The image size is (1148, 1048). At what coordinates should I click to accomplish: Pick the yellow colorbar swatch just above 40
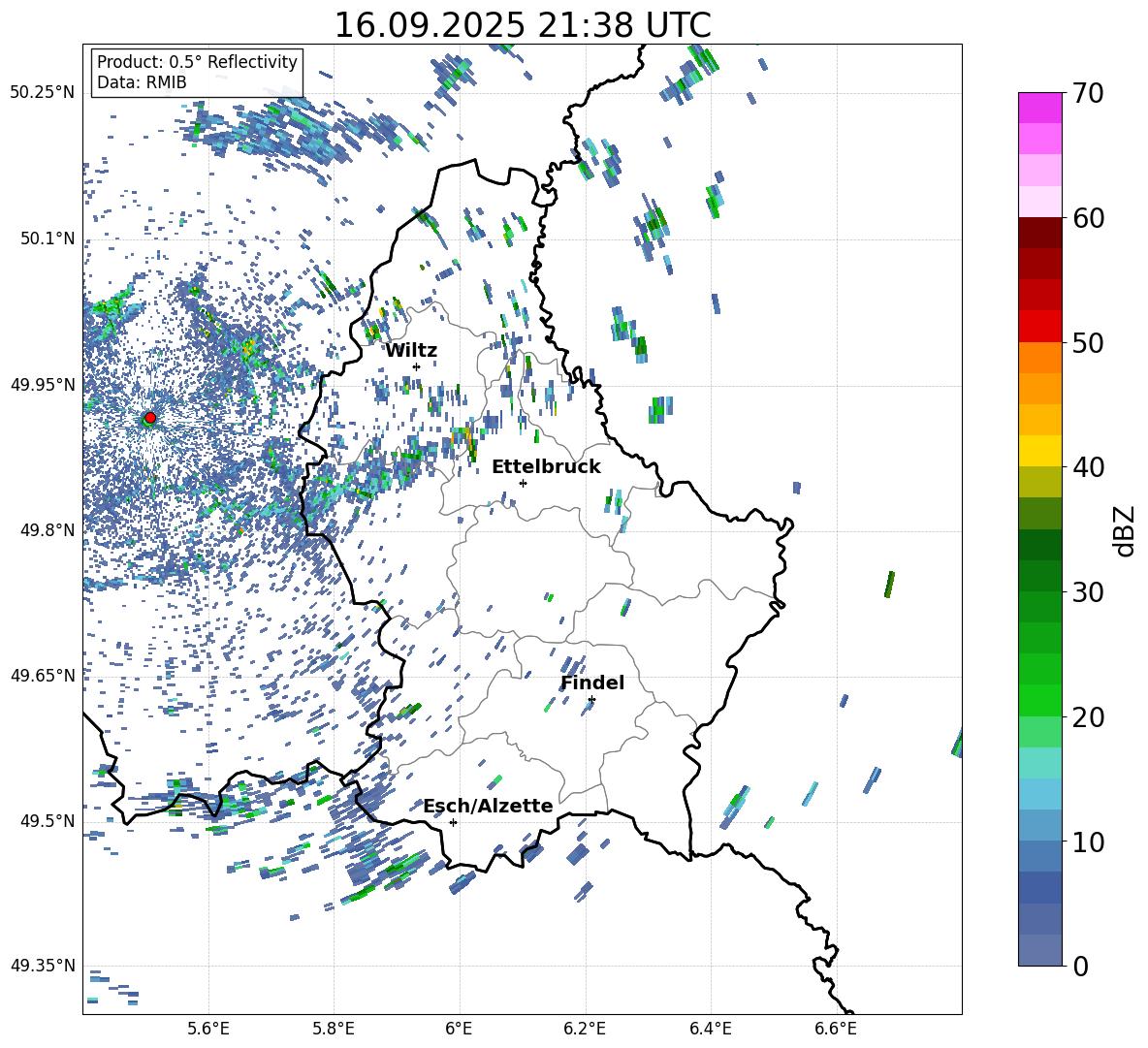pos(1039,451)
